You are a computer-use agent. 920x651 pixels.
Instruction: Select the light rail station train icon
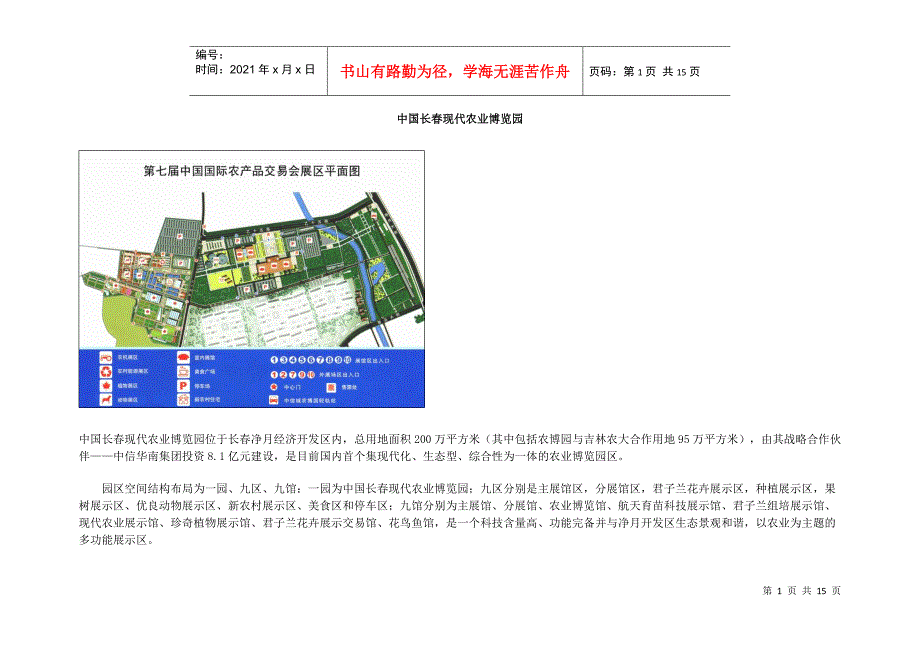[x=274, y=400]
